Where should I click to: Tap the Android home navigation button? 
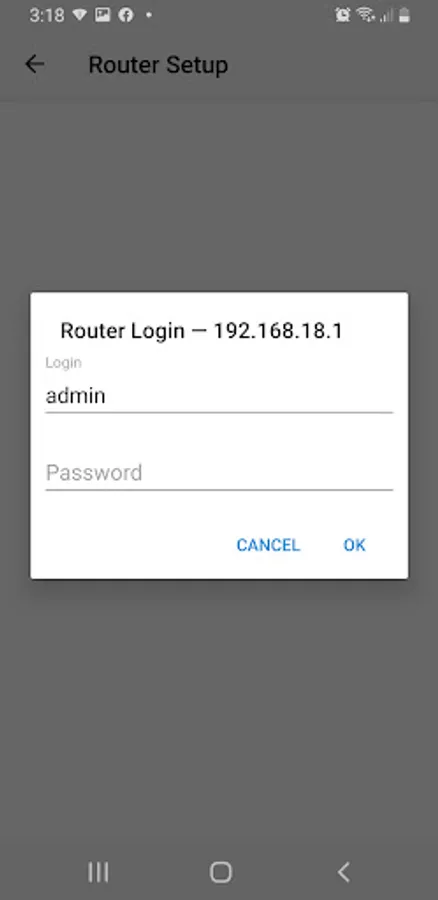point(220,872)
